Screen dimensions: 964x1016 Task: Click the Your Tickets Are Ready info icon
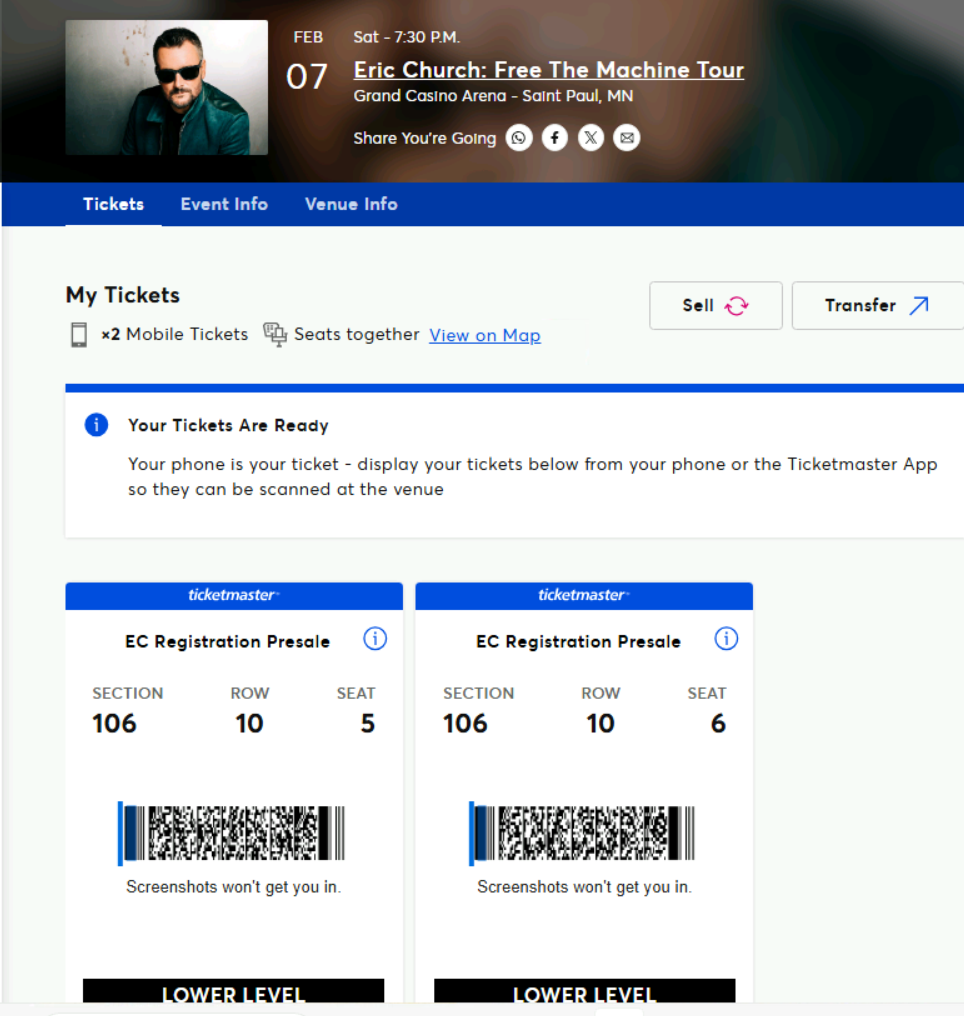click(97, 425)
